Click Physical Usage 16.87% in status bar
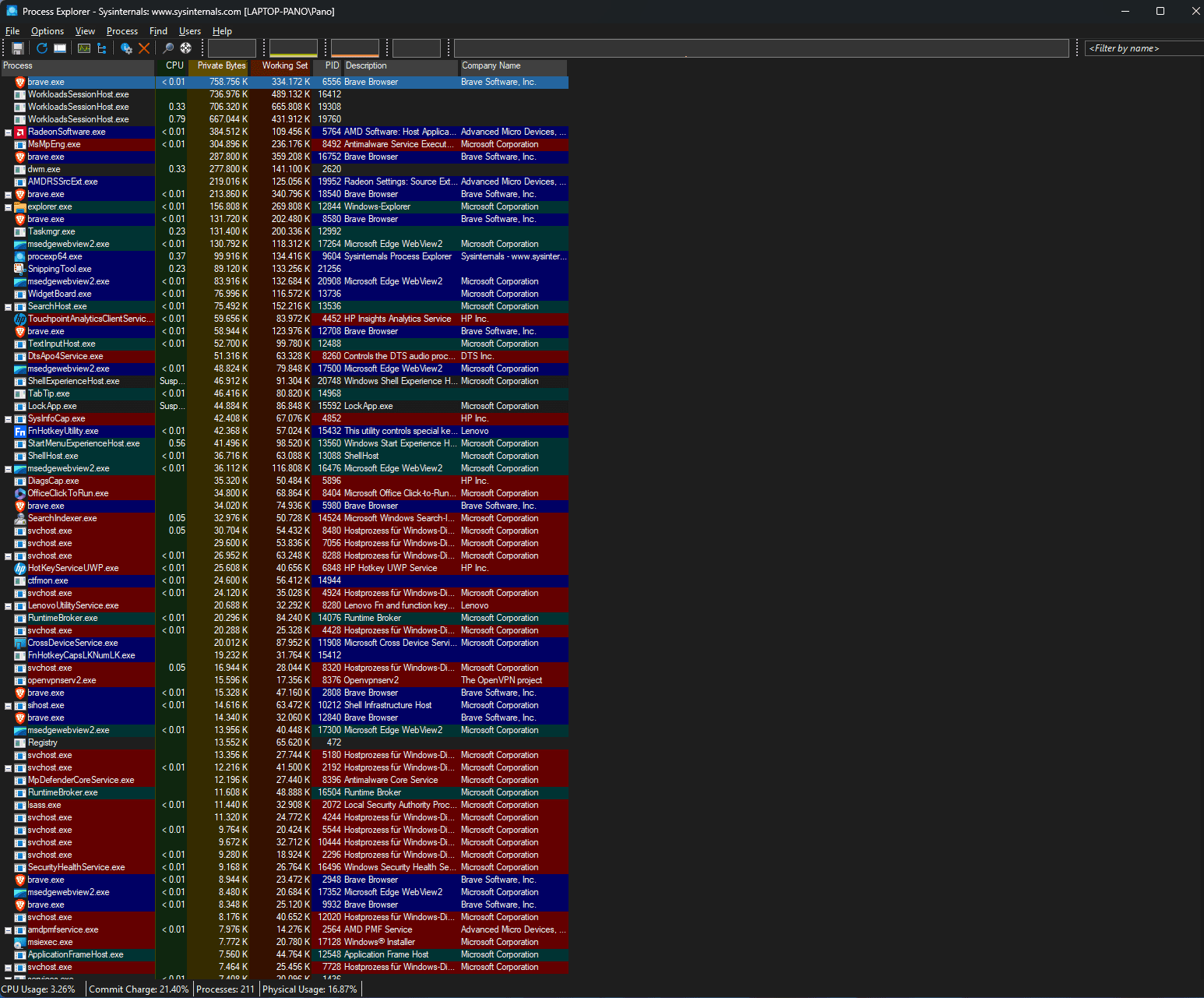This screenshot has height=998, width=1204. 310,989
